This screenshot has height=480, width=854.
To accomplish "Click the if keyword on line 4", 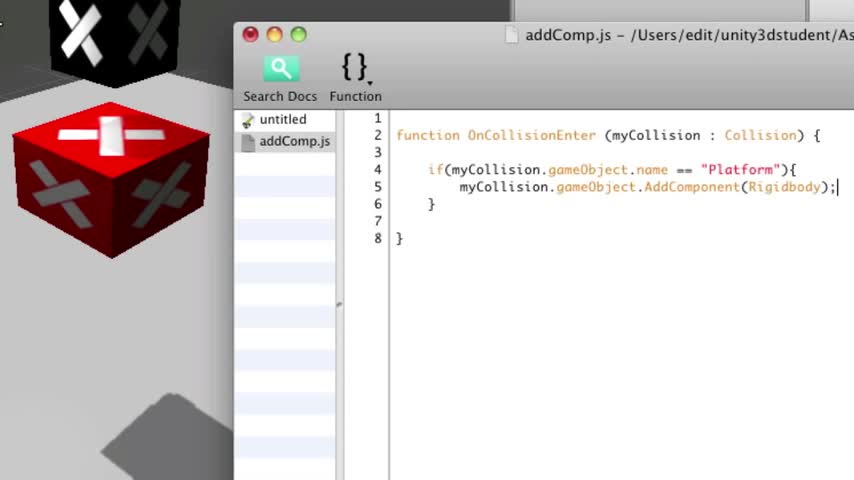I will (x=435, y=169).
